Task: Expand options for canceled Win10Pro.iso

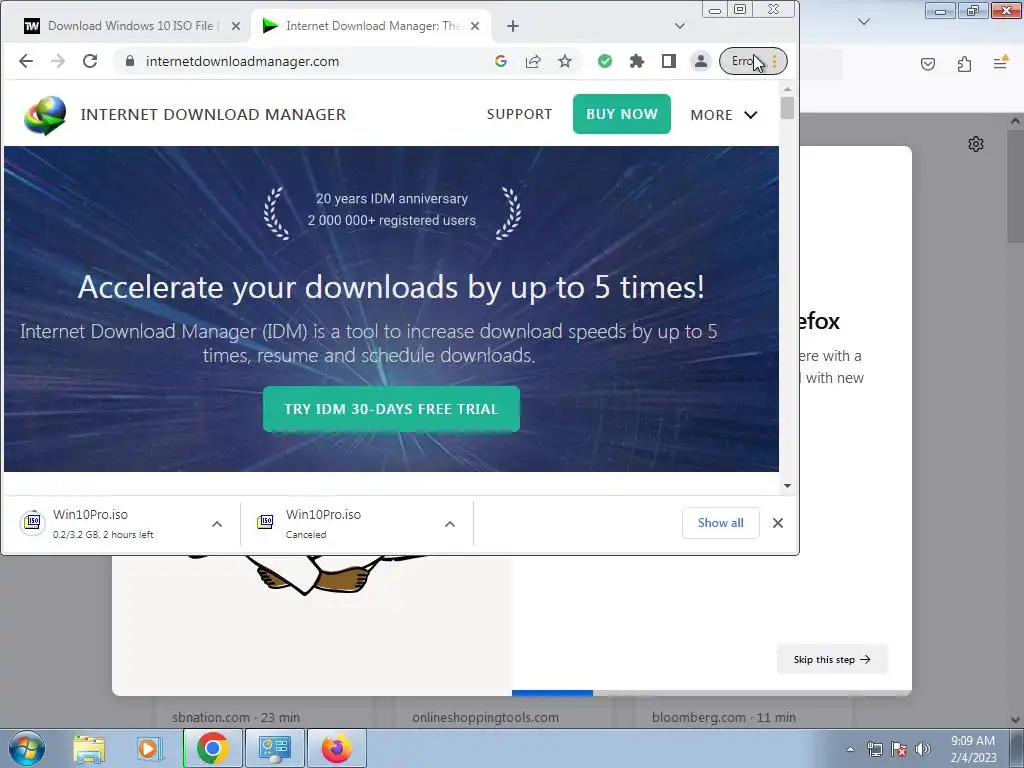Action: tap(450, 524)
